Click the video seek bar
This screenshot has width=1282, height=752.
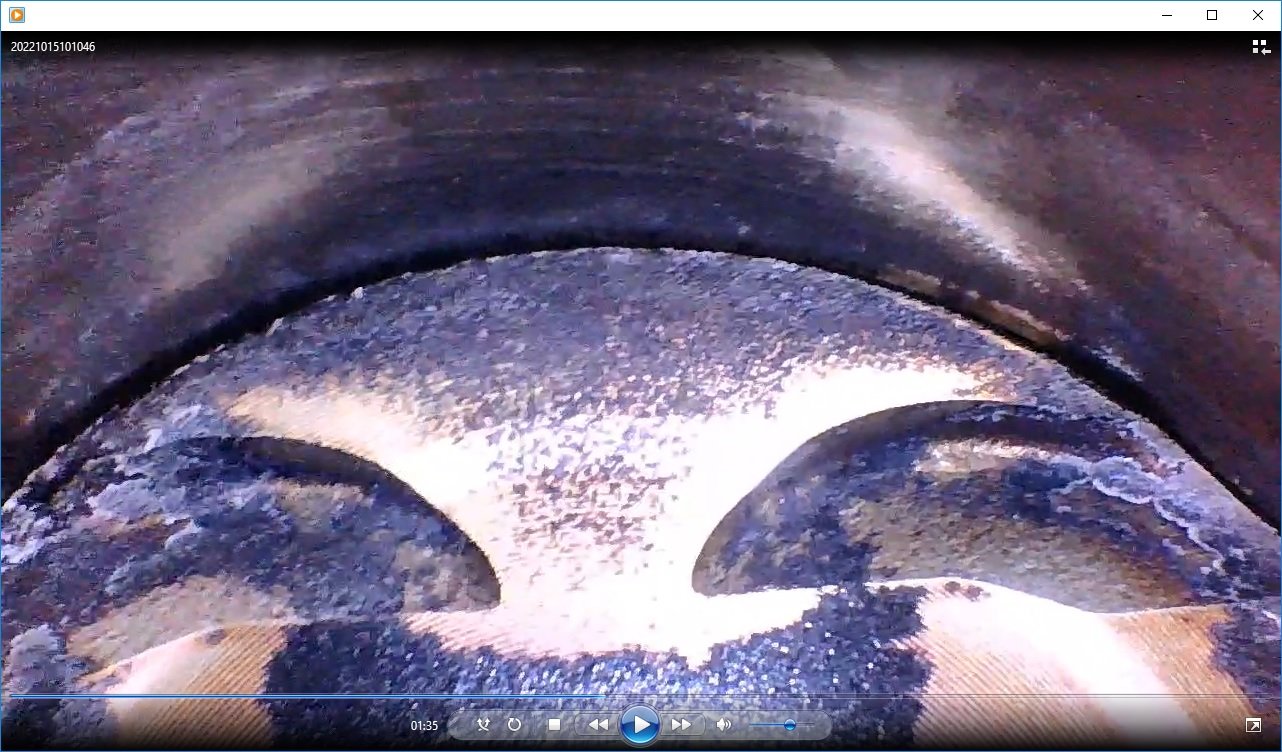click(x=641, y=696)
